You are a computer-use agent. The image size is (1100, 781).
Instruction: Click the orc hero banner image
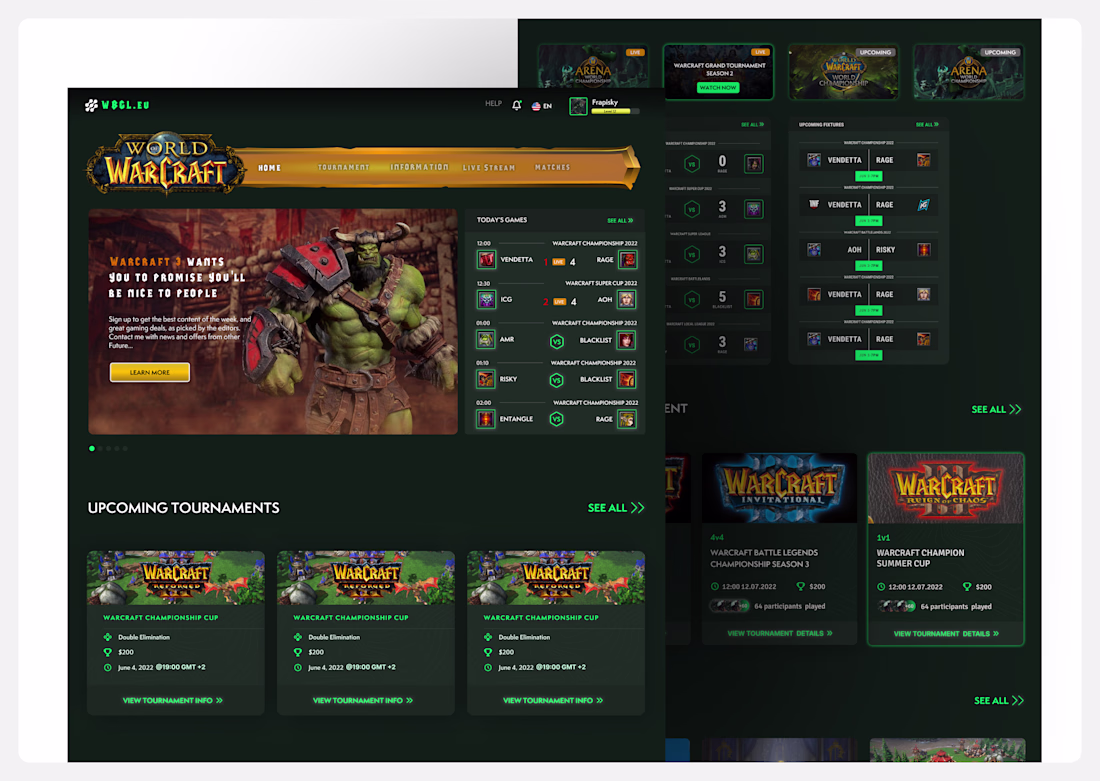click(x=273, y=321)
